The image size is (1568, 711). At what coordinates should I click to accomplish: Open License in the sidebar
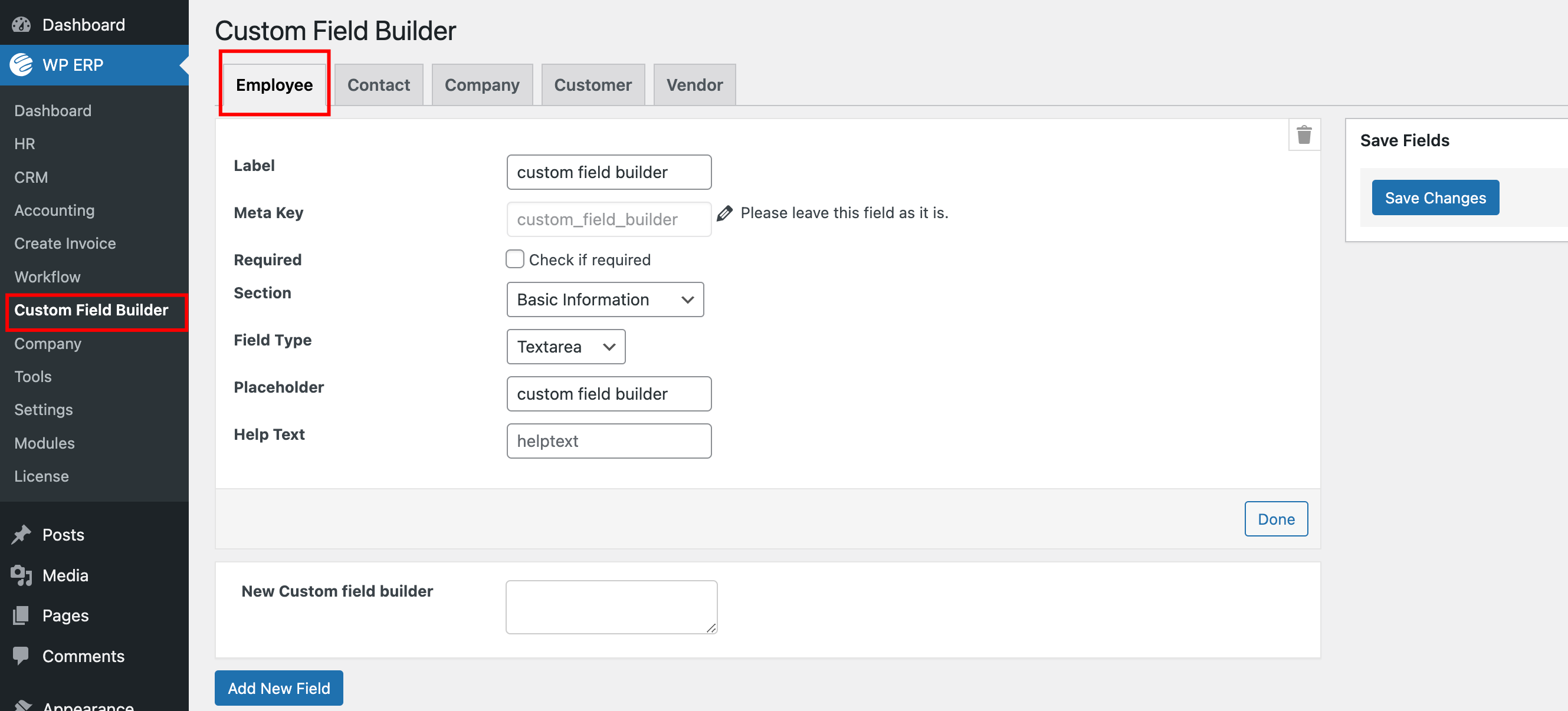tap(41, 476)
